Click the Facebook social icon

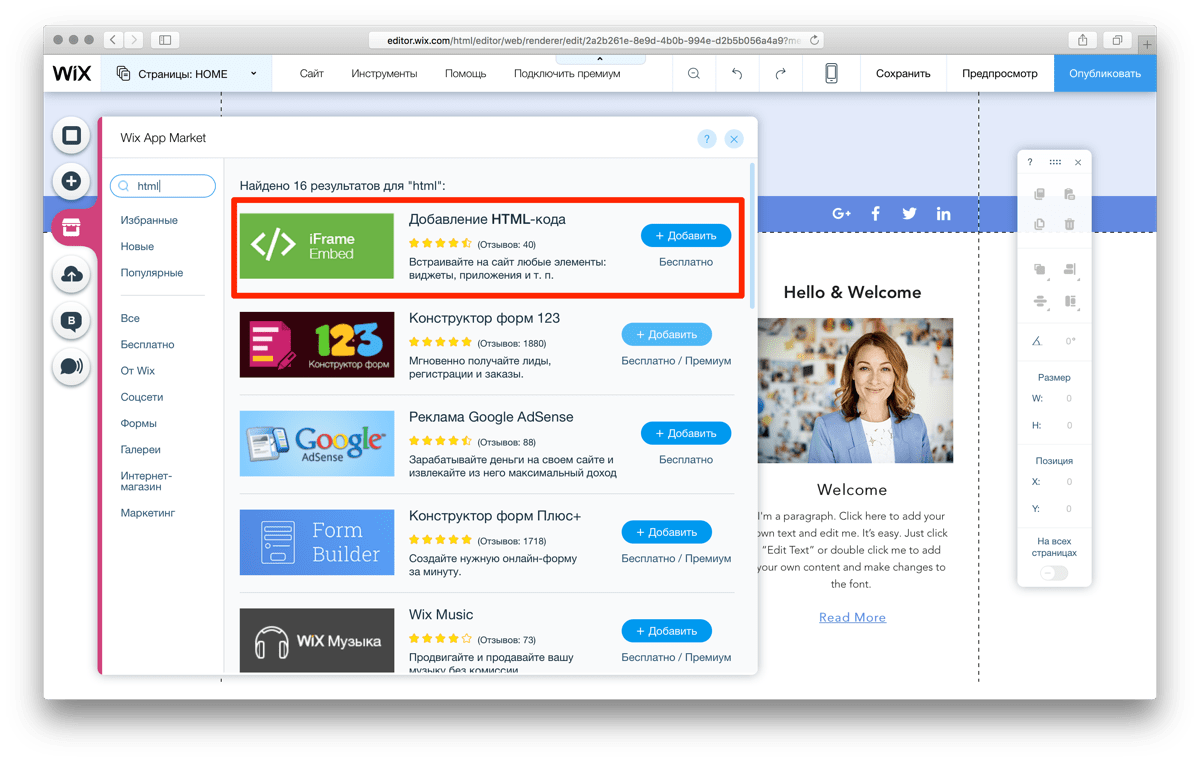[876, 213]
